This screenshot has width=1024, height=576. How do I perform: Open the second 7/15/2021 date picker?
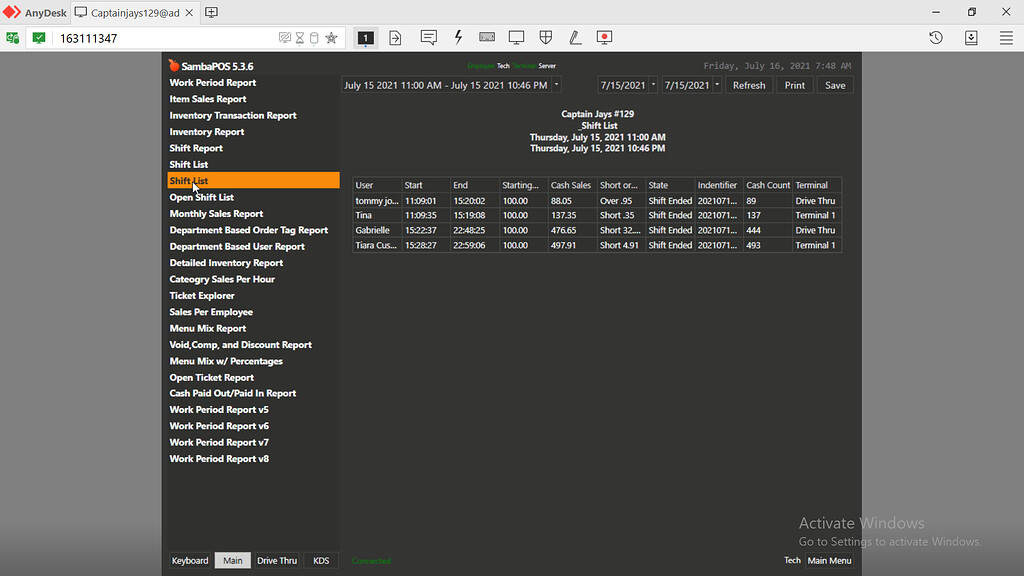pyautogui.click(x=691, y=85)
